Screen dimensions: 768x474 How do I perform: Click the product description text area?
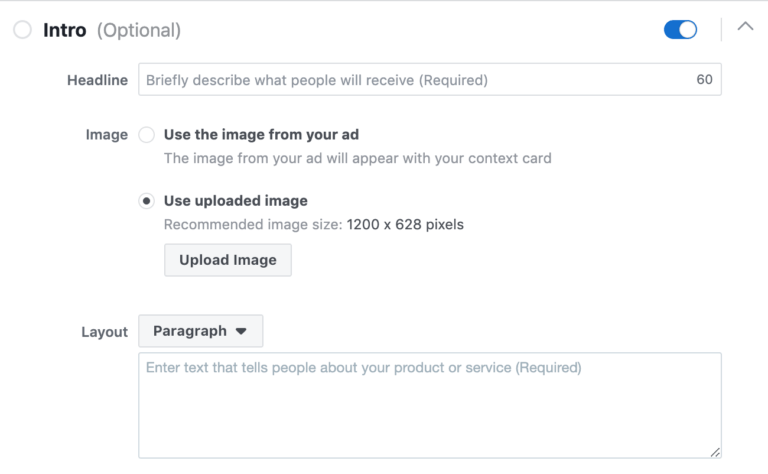(x=429, y=405)
